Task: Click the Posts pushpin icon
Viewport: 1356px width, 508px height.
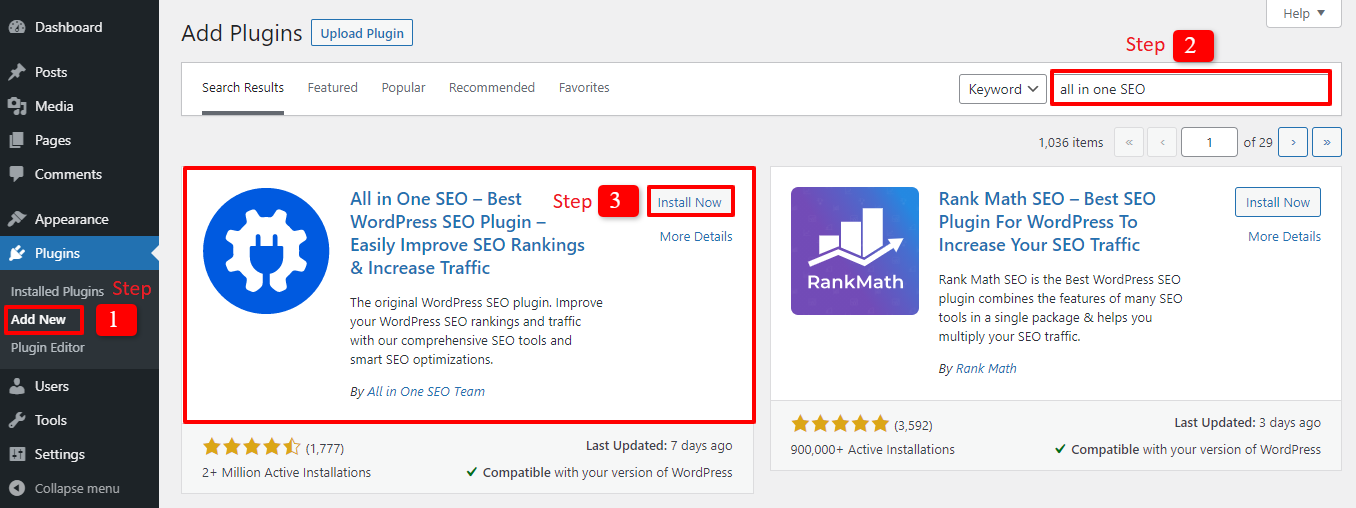Action: [x=17, y=72]
